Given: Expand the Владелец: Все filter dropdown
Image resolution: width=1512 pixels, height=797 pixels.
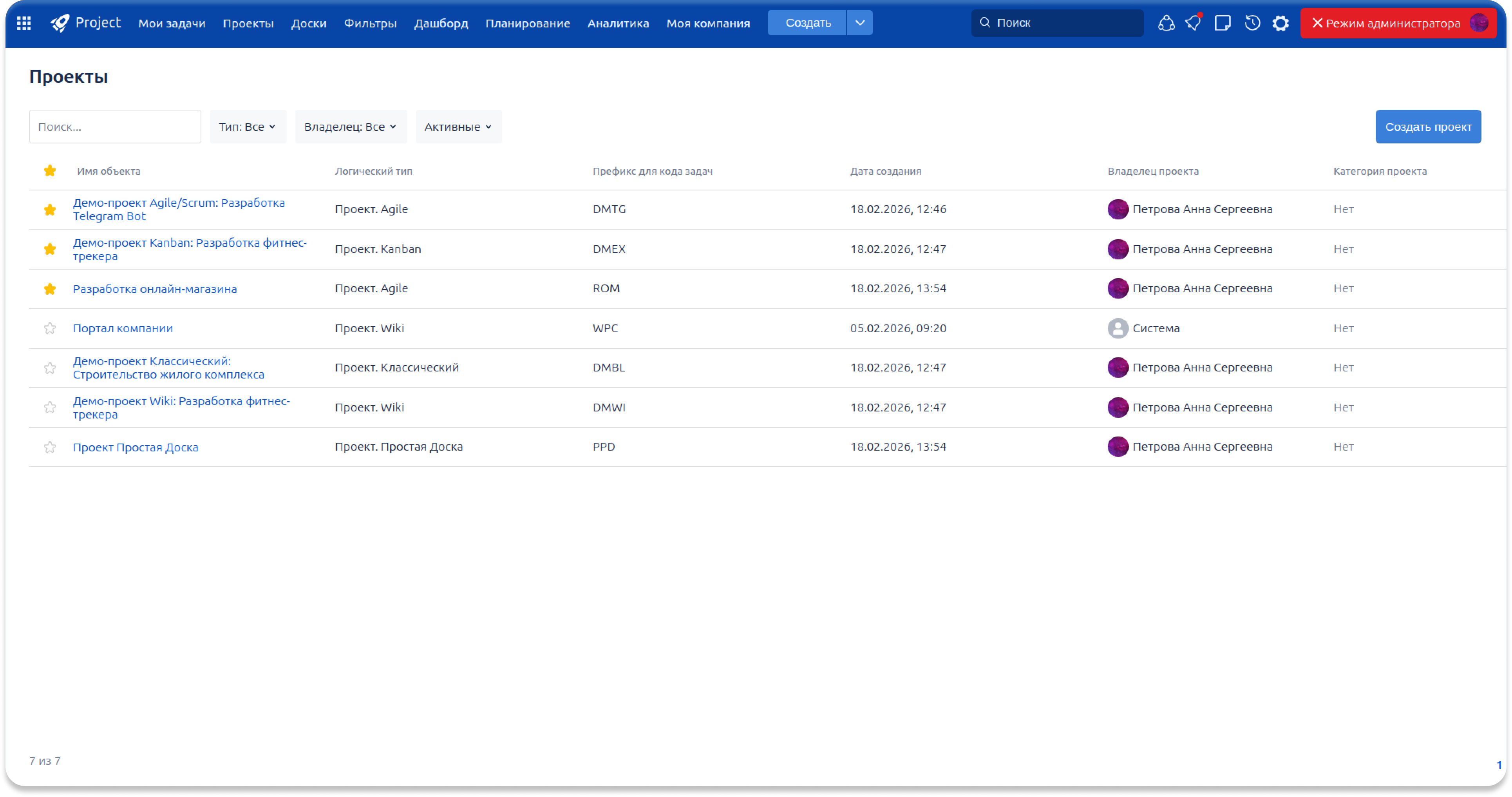Looking at the screenshot, I should 351,127.
